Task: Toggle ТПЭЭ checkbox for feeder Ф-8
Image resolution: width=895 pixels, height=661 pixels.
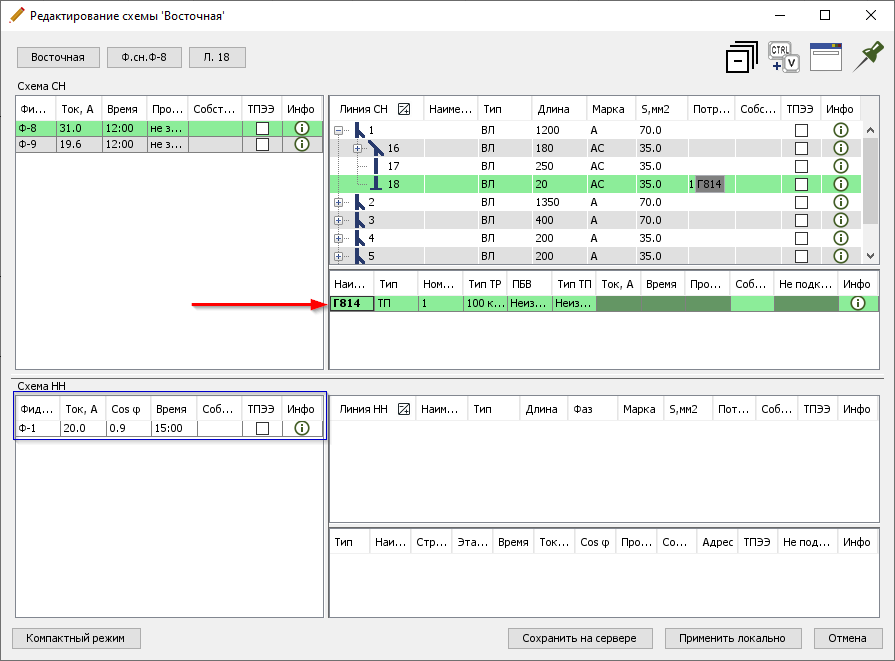Action: pos(262,128)
